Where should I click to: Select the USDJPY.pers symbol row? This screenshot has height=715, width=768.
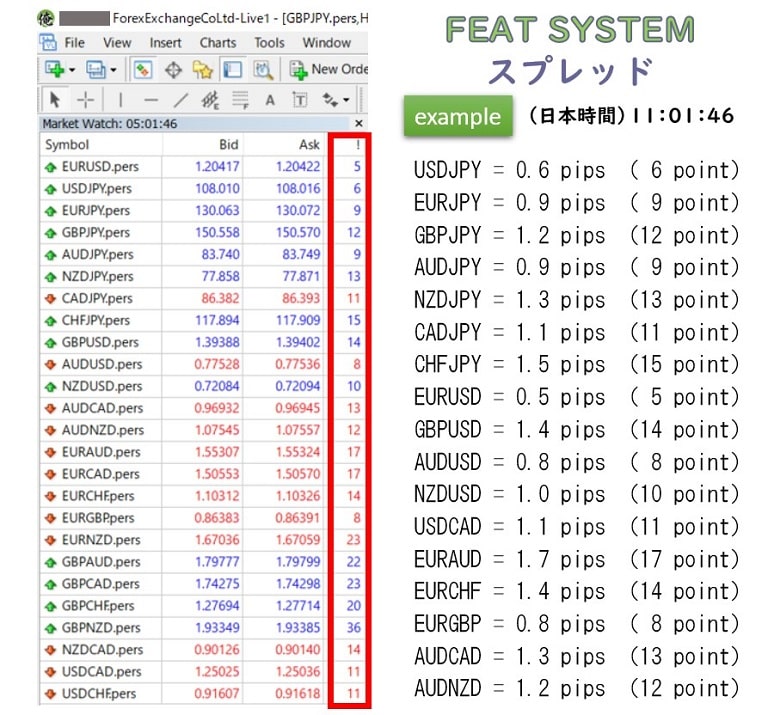click(x=203, y=189)
